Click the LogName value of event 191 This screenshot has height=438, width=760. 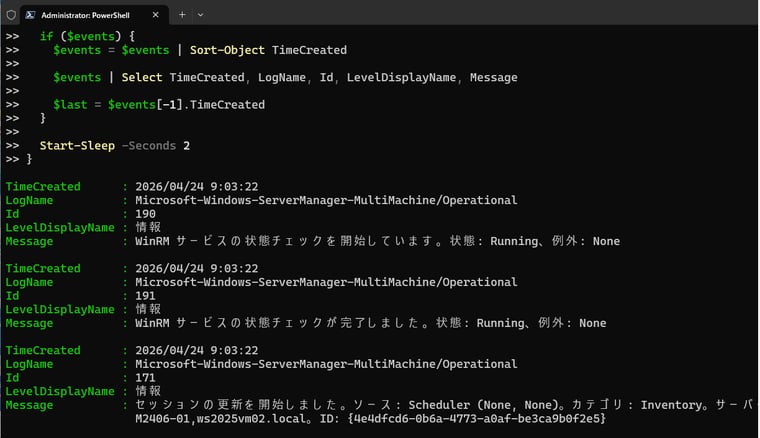(x=326, y=282)
